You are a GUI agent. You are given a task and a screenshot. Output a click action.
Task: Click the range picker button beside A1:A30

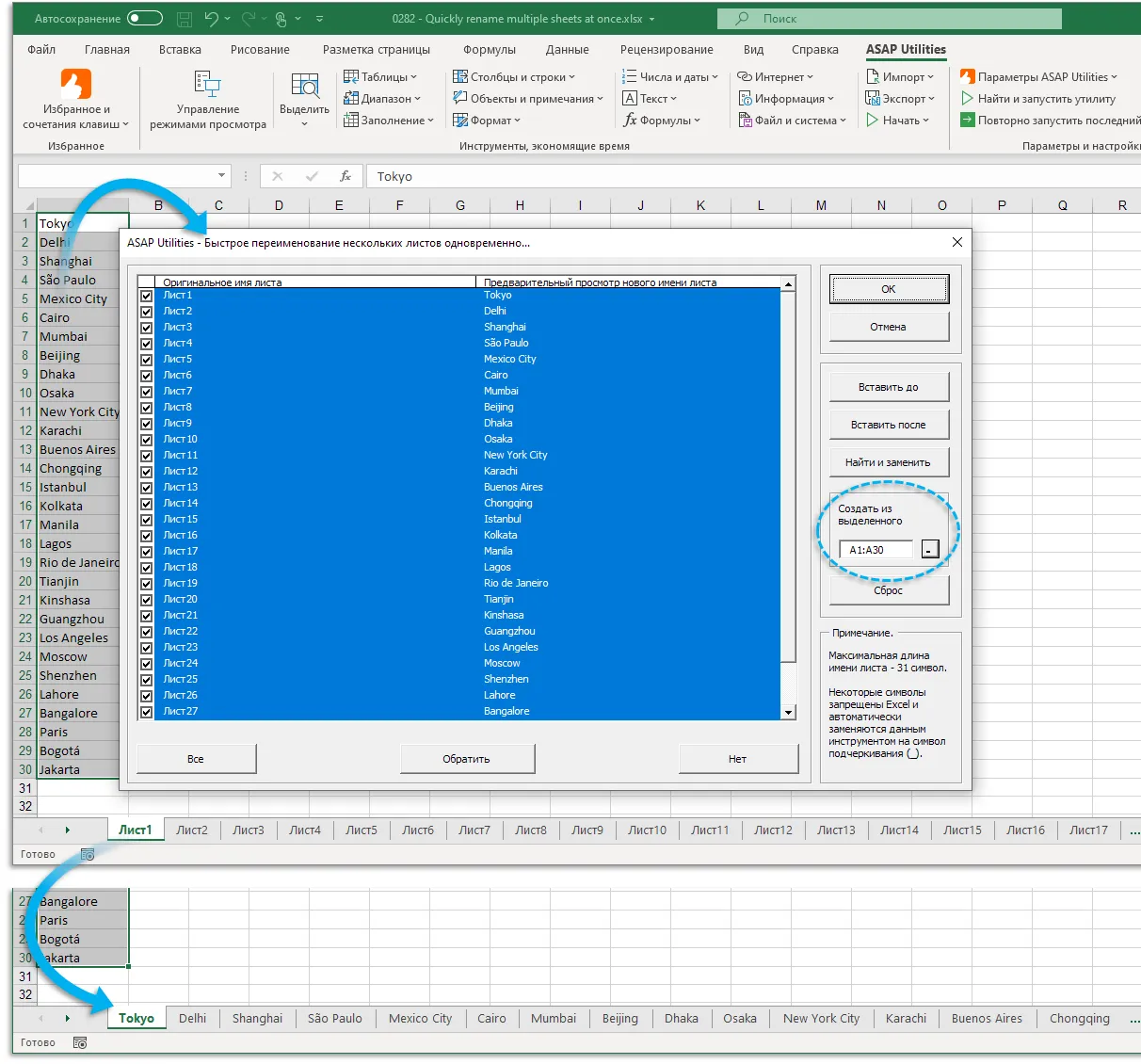tap(930, 550)
